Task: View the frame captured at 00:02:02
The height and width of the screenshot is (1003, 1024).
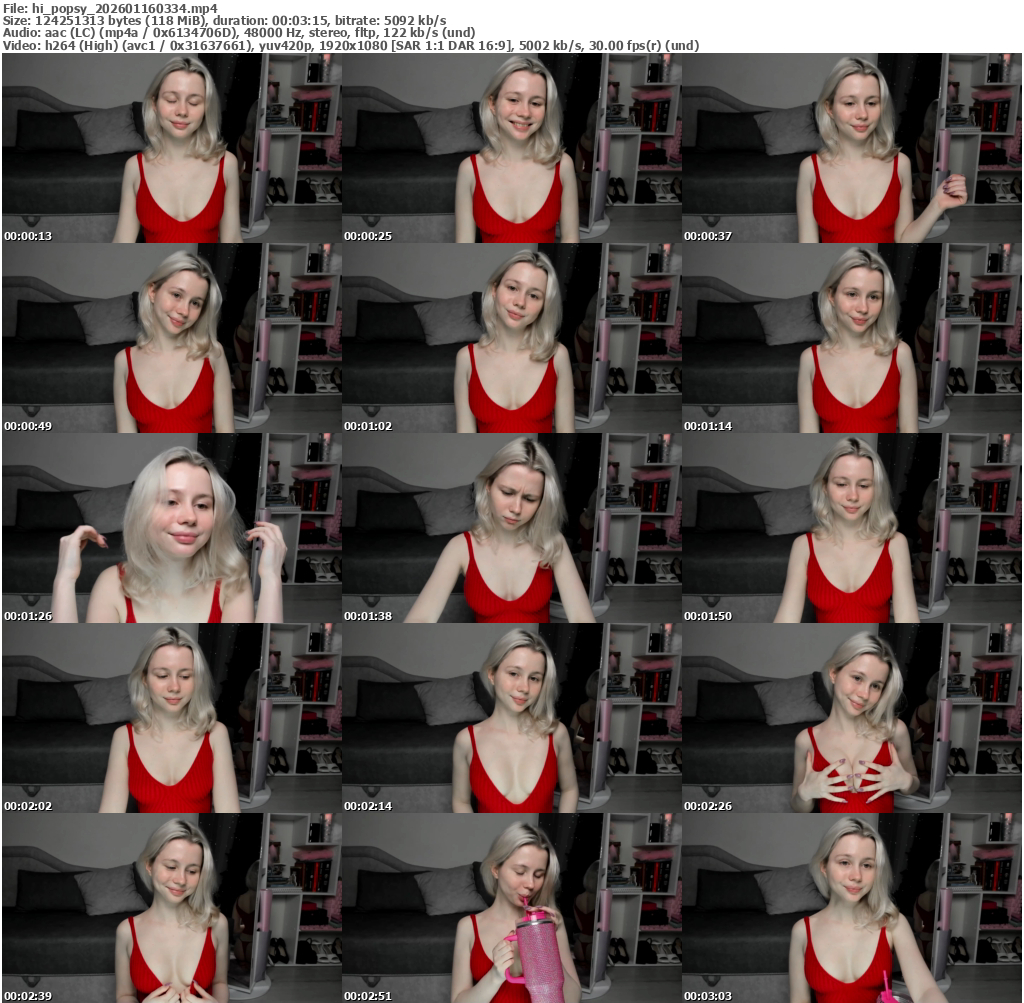Action: click(x=172, y=718)
